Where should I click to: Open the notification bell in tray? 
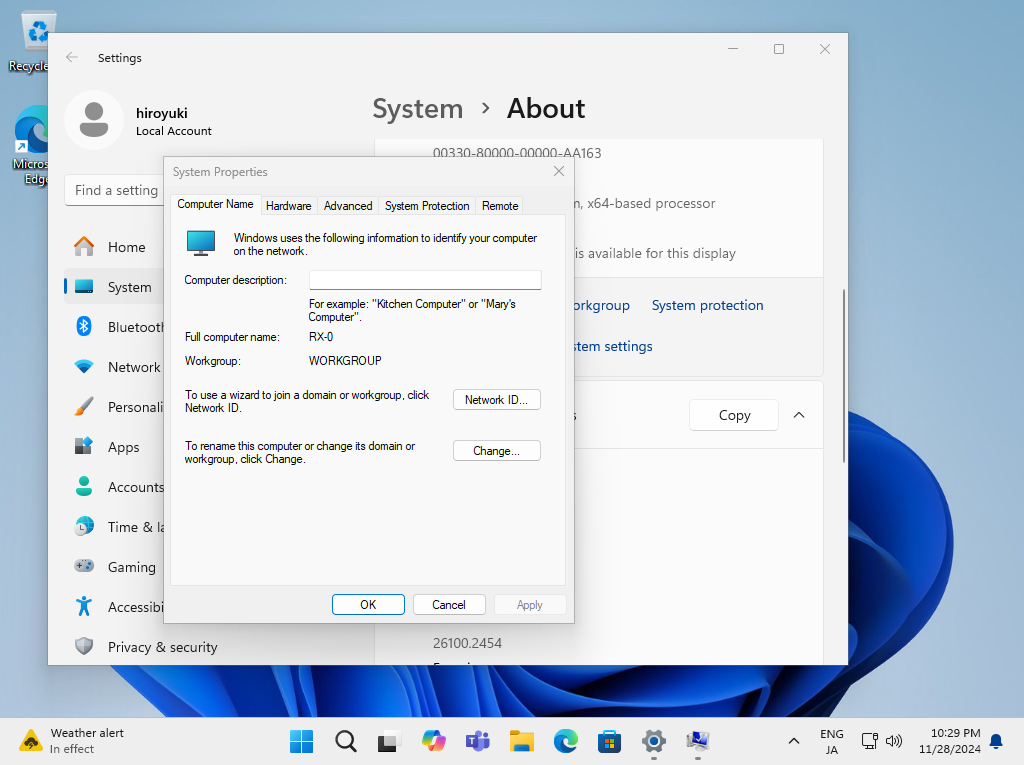[x=996, y=741]
